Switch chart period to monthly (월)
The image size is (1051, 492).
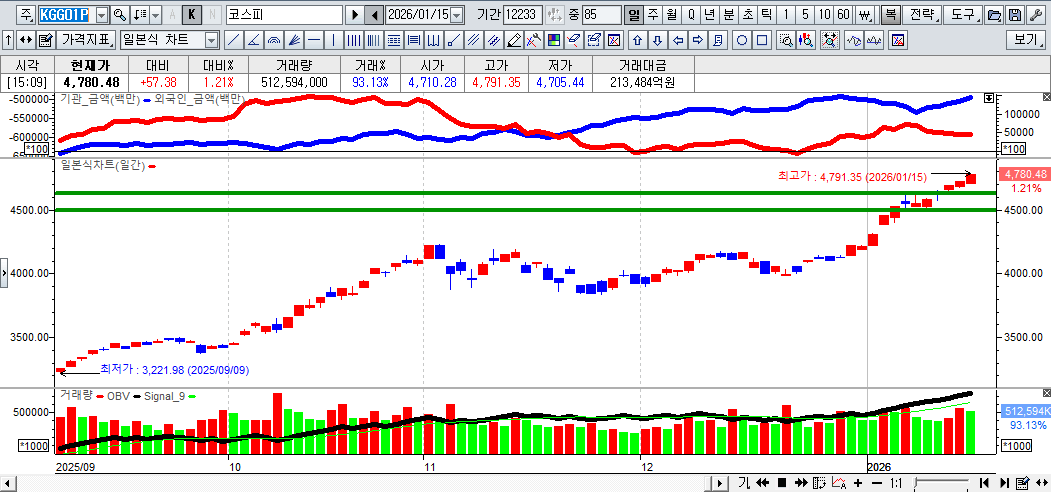point(671,16)
